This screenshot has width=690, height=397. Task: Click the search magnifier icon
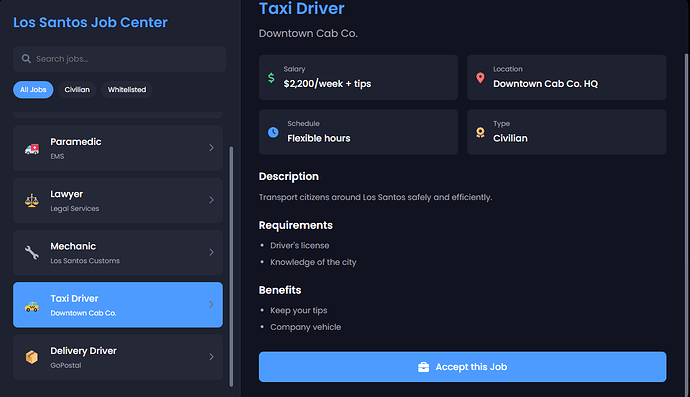point(26,59)
